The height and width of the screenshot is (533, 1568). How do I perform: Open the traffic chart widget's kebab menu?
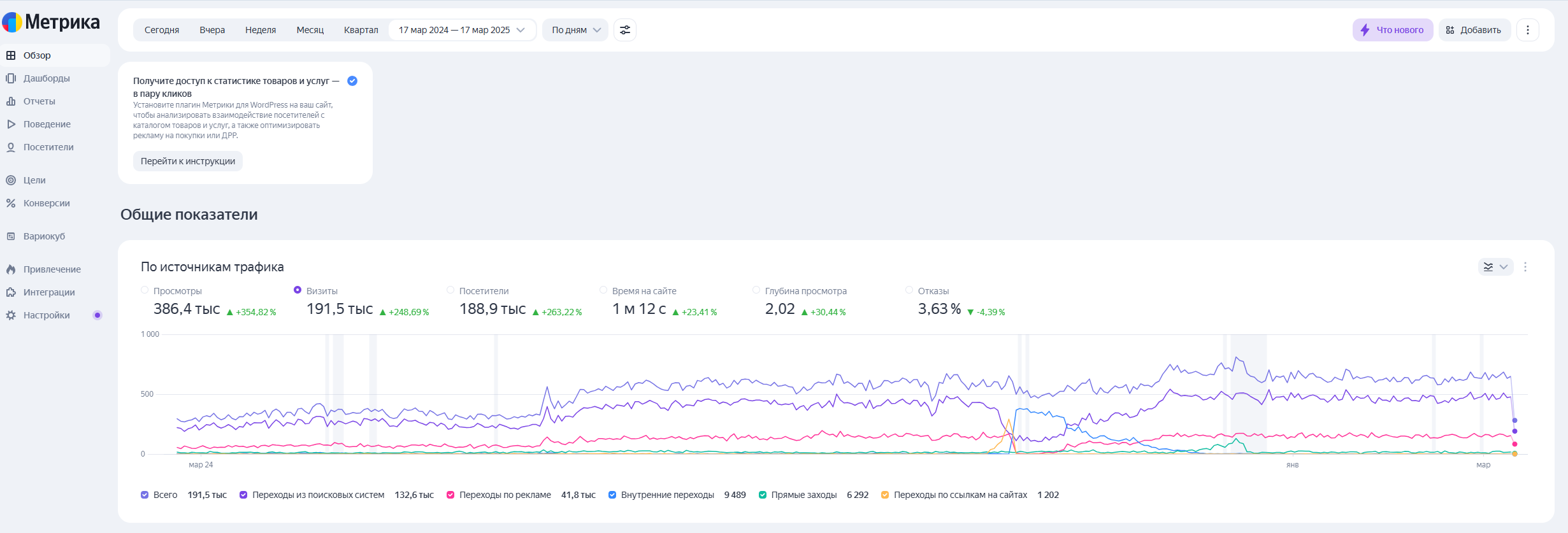(1525, 267)
